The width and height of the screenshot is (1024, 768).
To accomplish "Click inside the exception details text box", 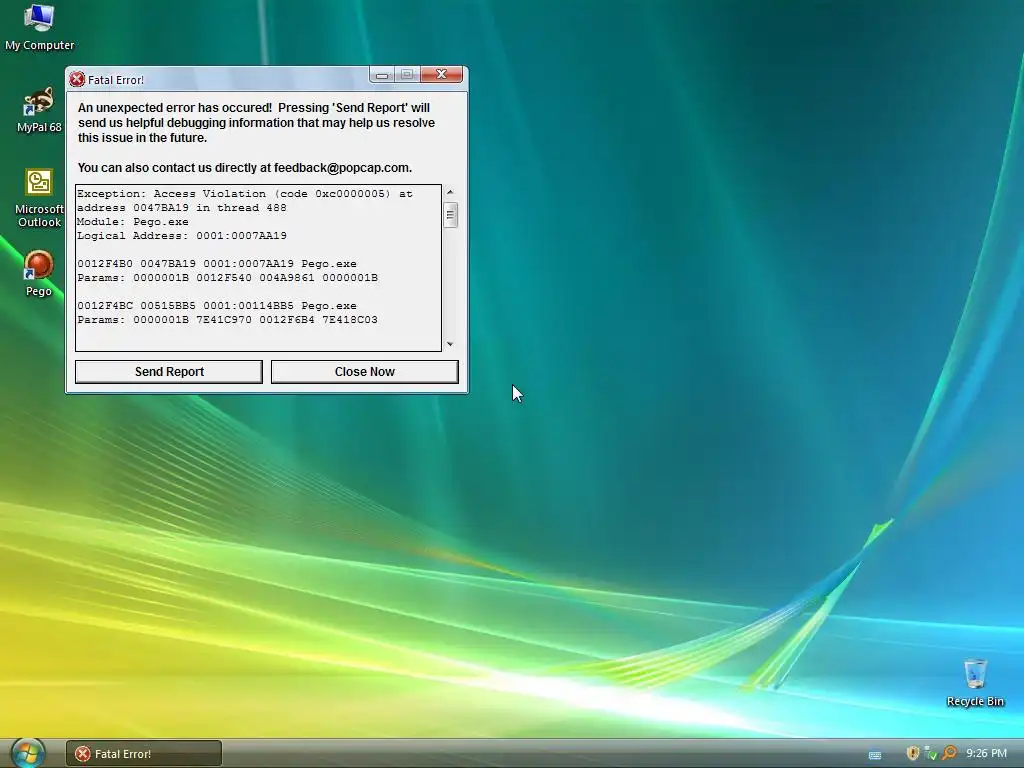I will point(259,268).
